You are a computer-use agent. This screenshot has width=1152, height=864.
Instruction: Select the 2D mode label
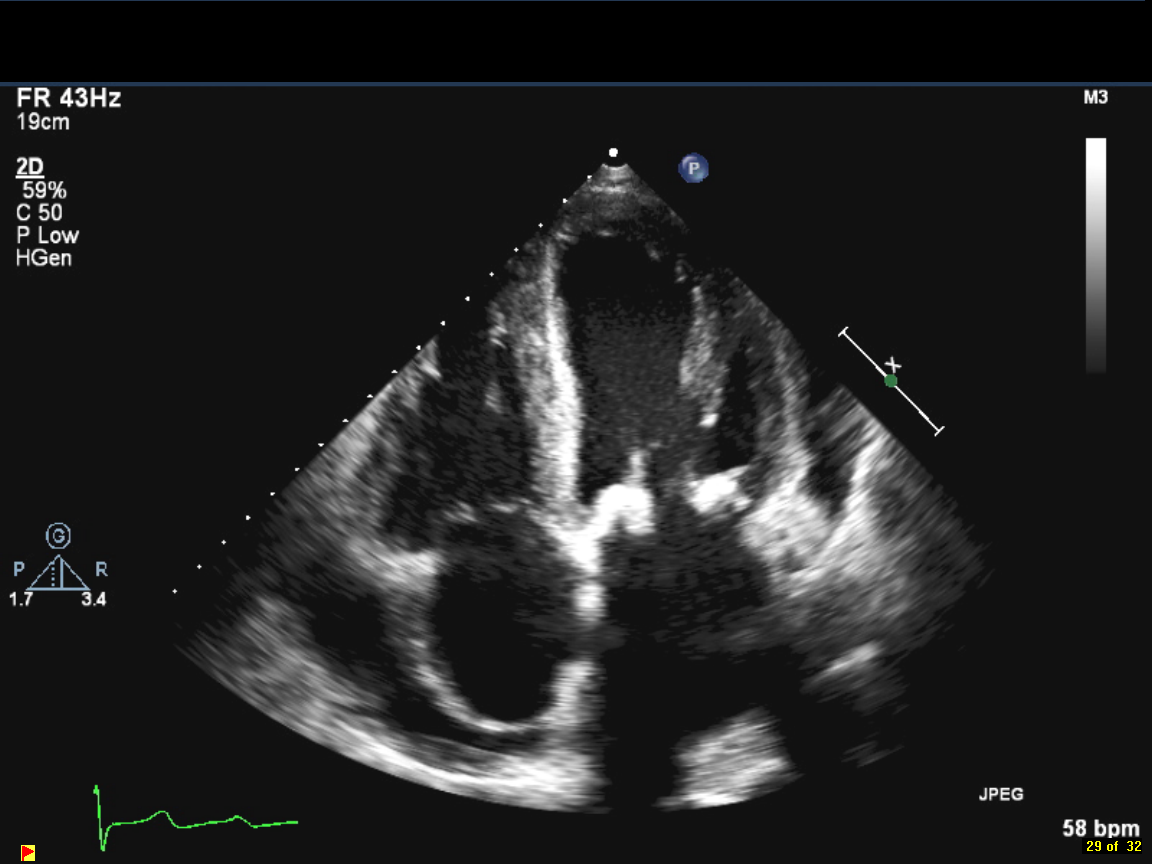(x=30, y=166)
